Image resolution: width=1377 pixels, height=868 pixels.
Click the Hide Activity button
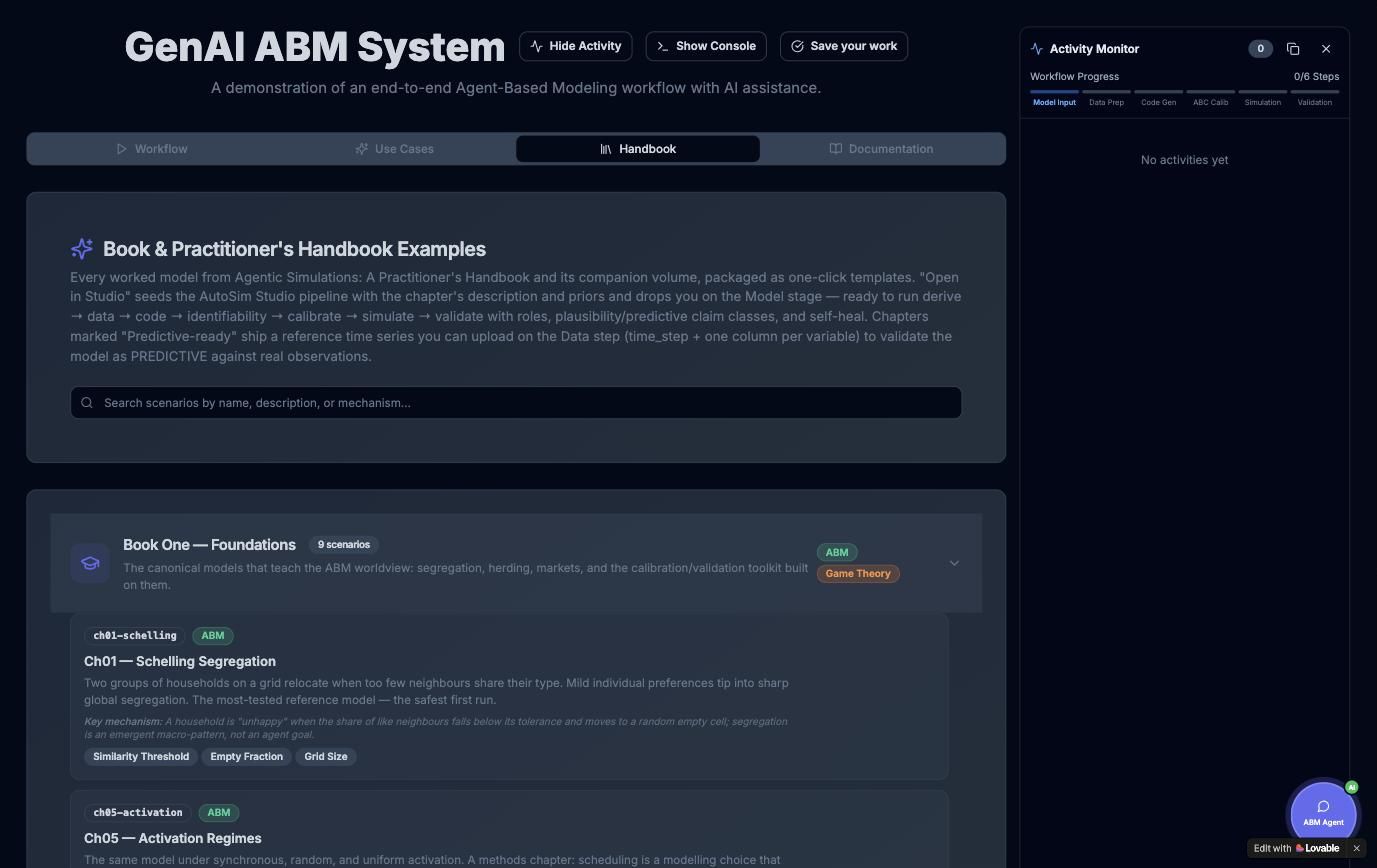pyautogui.click(x=575, y=46)
